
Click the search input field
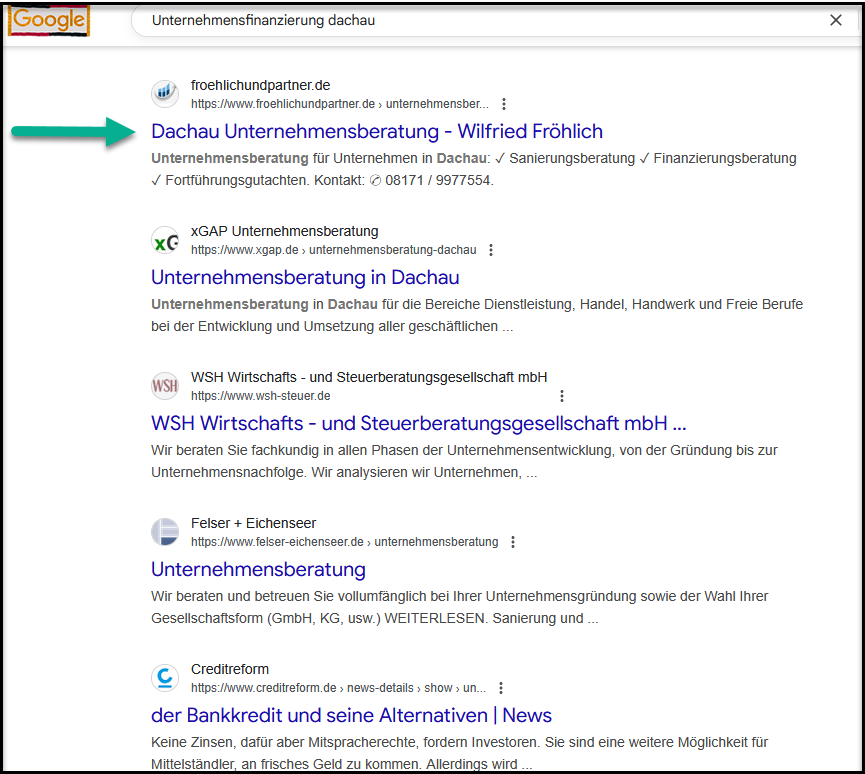(x=480, y=21)
